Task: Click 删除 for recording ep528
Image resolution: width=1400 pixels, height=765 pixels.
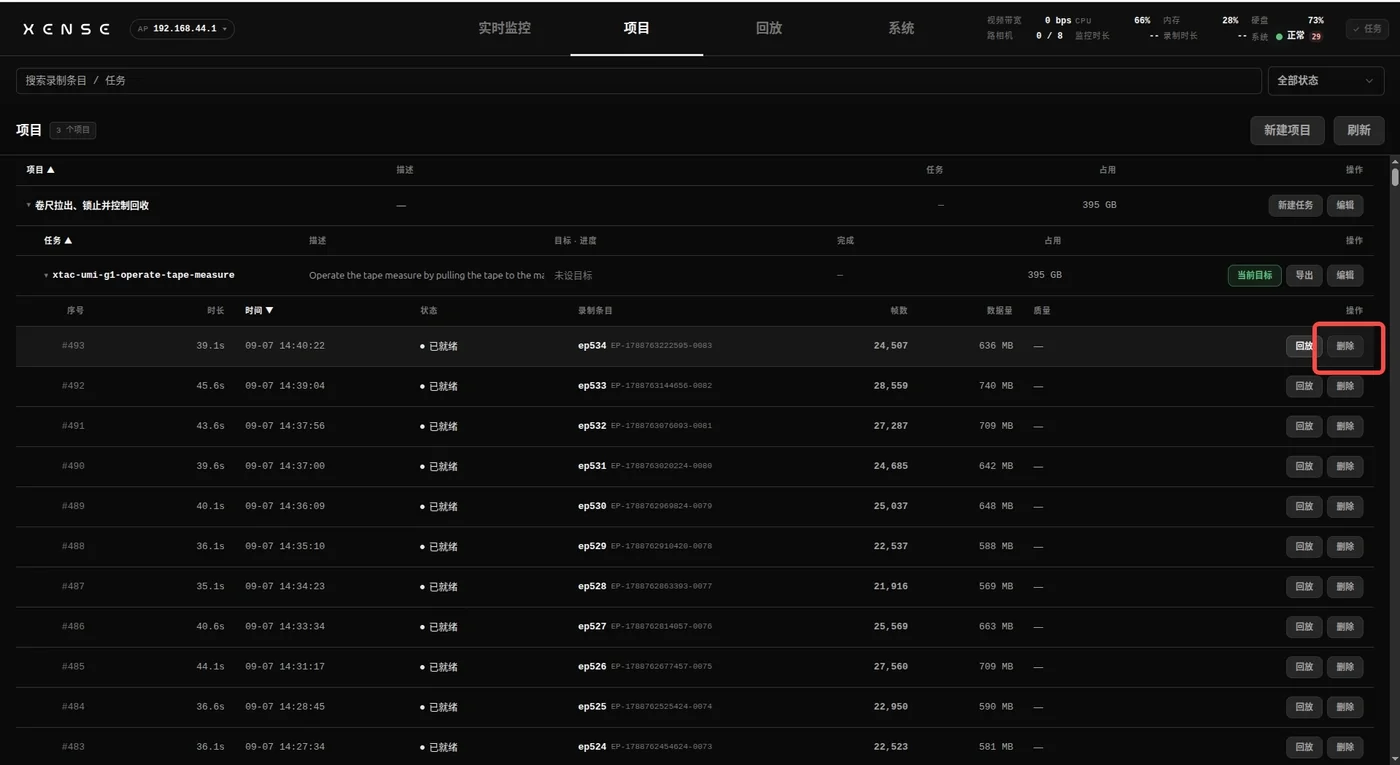Action: [x=1345, y=586]
